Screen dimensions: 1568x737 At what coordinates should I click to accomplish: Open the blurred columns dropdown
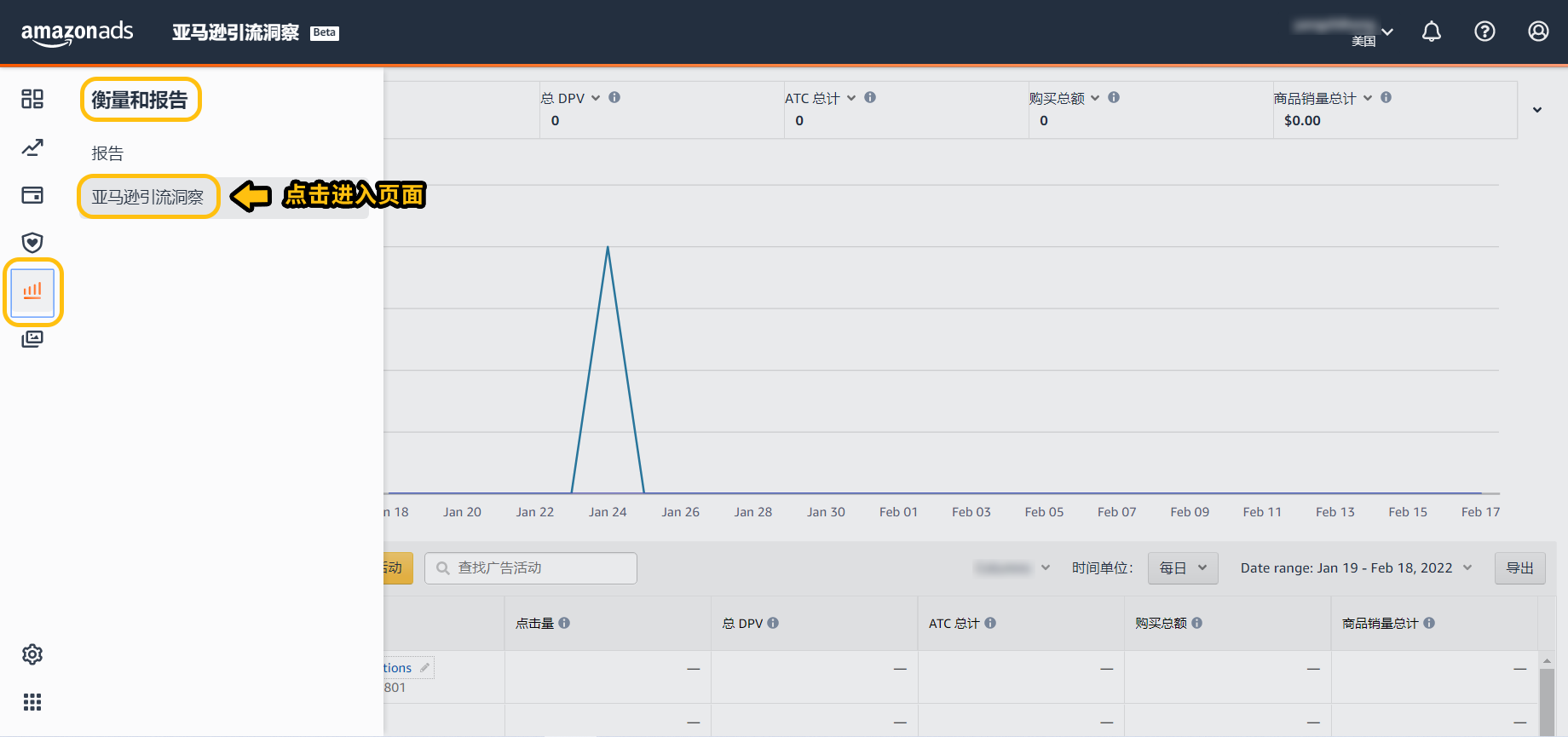tap(1012, 568)
